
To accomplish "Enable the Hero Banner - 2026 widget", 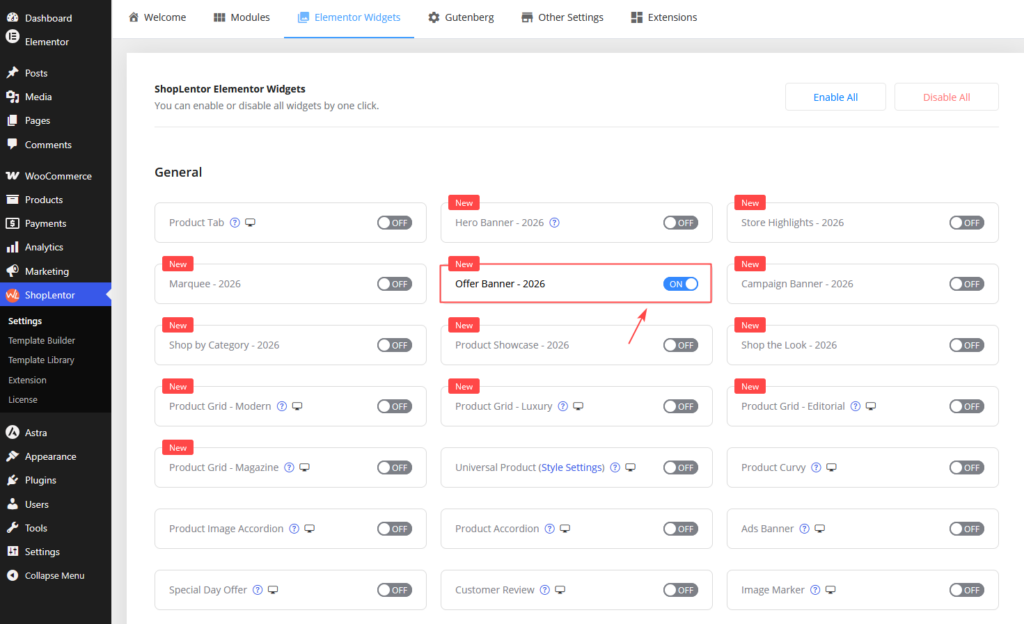I will click(680, 223).
